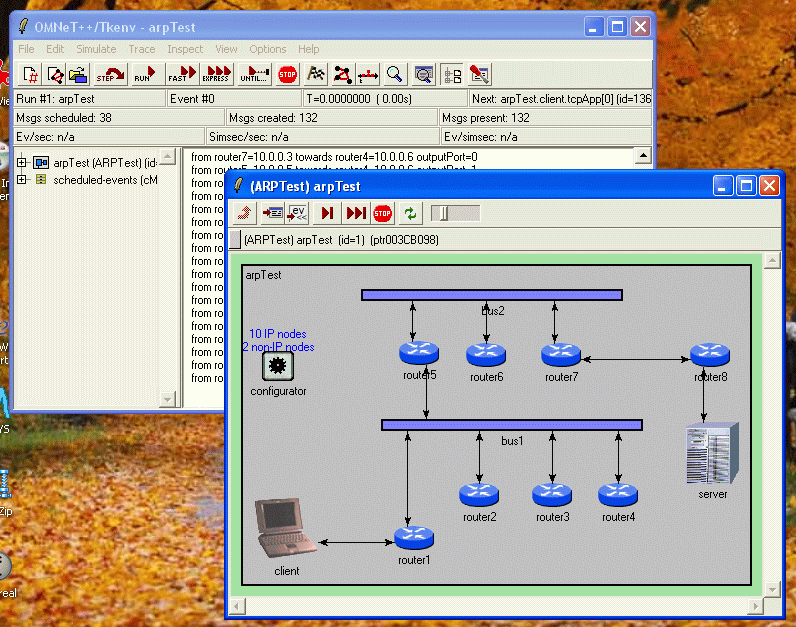Viewport: 796px width, 627px height.
Task: Expand the arpTest (ARPTest) tree node
Action: coord(21,162)
